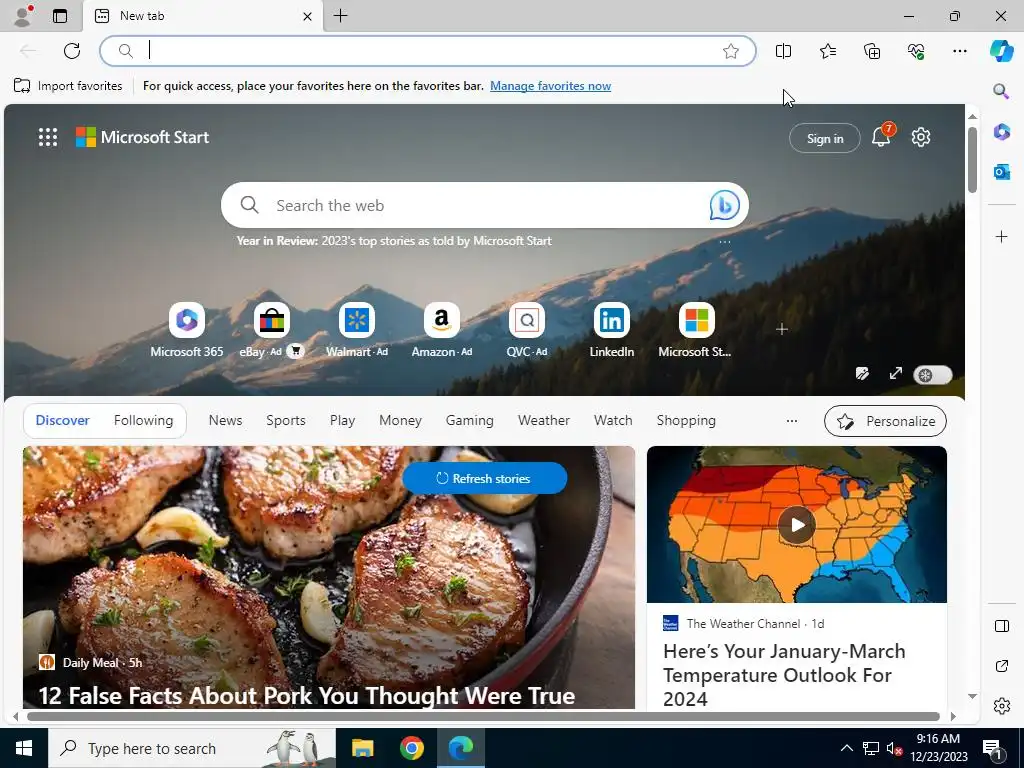Click the address bar input
This screenshot has height=768, width=1024.
(x=428, y=51)
